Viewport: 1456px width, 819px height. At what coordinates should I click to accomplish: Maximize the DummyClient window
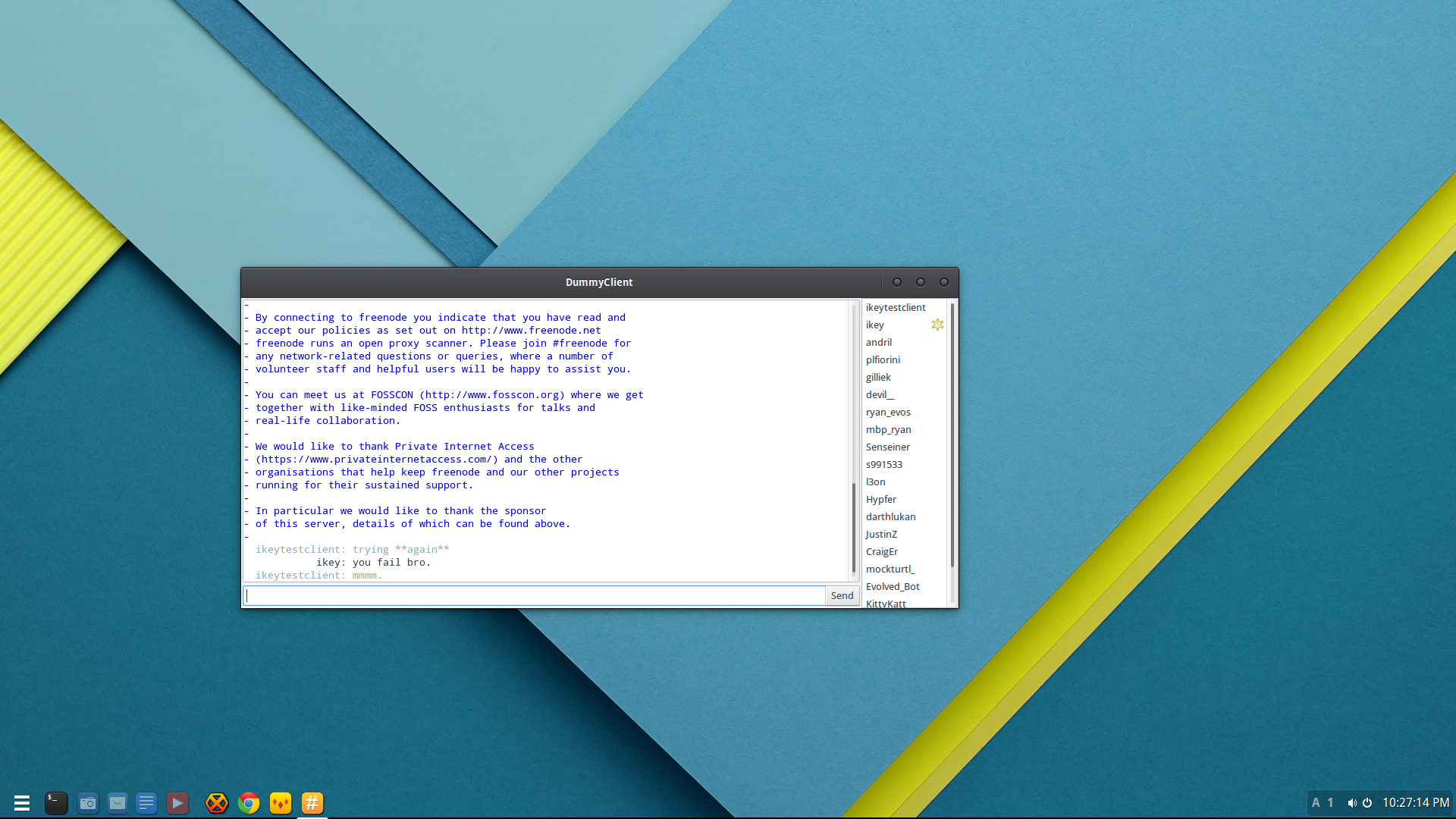921,282
